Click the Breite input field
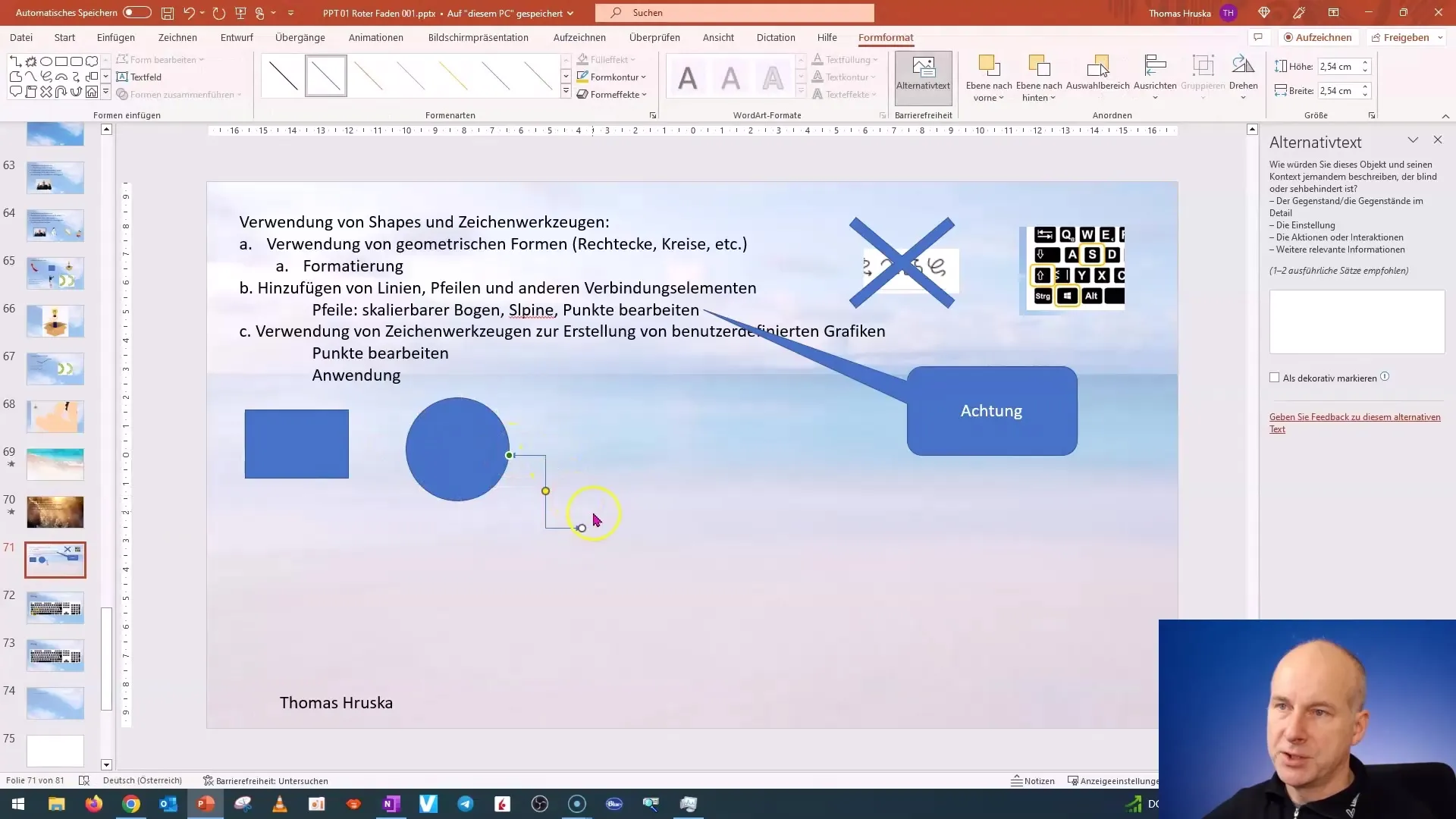Image resolution: width=1456 pixels, height=819 pixels. 1341,91
